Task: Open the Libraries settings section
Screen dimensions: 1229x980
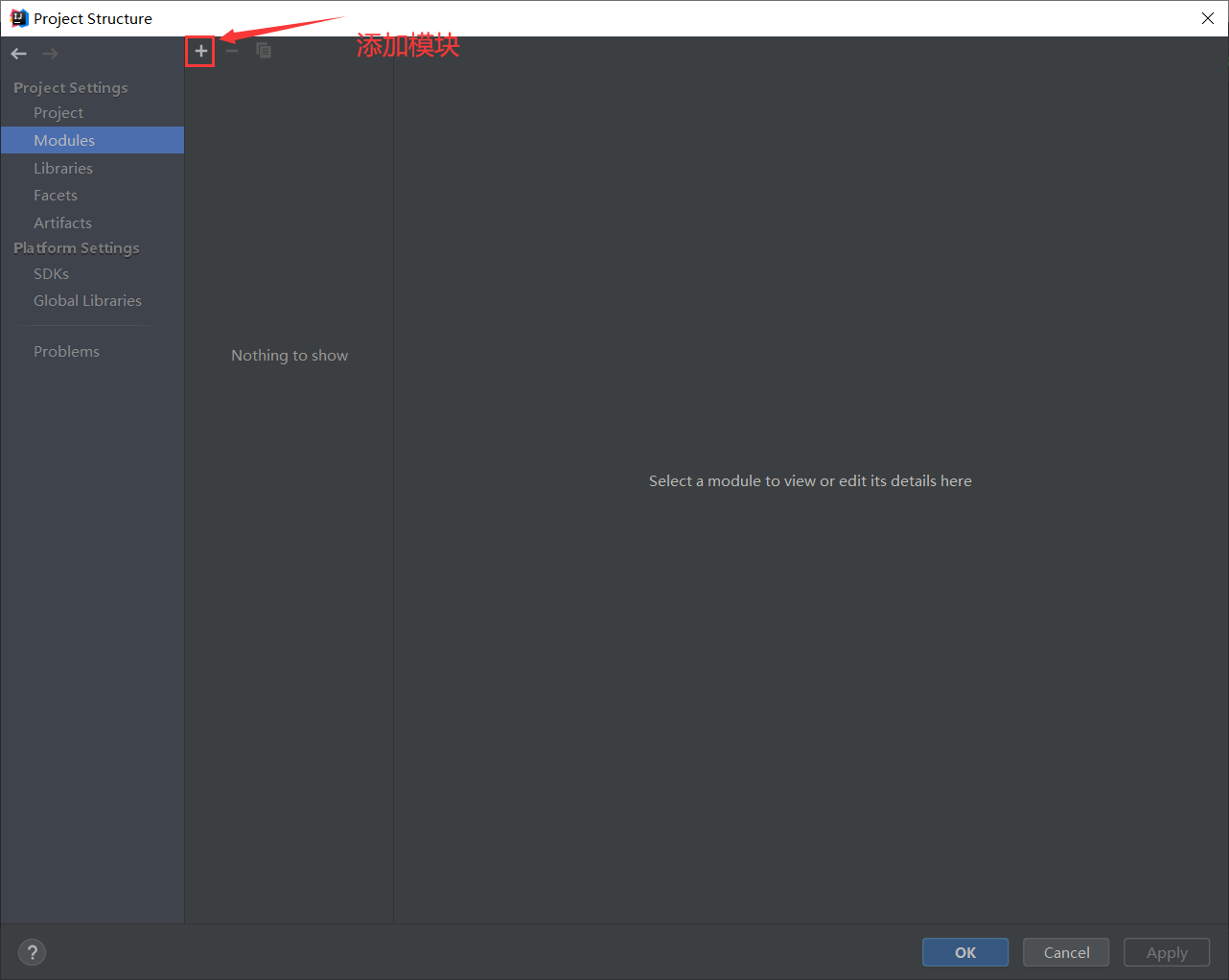Action: coord(63,169)
